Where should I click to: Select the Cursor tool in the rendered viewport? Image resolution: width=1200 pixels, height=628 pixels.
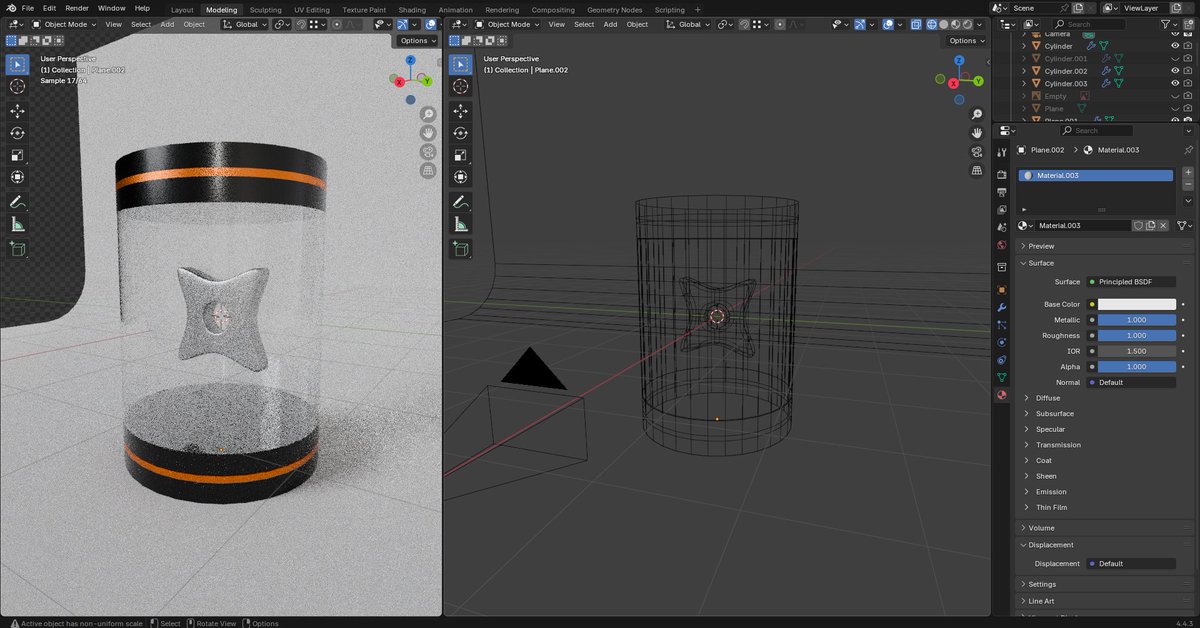pyautogui.click(x=17, y=87)
